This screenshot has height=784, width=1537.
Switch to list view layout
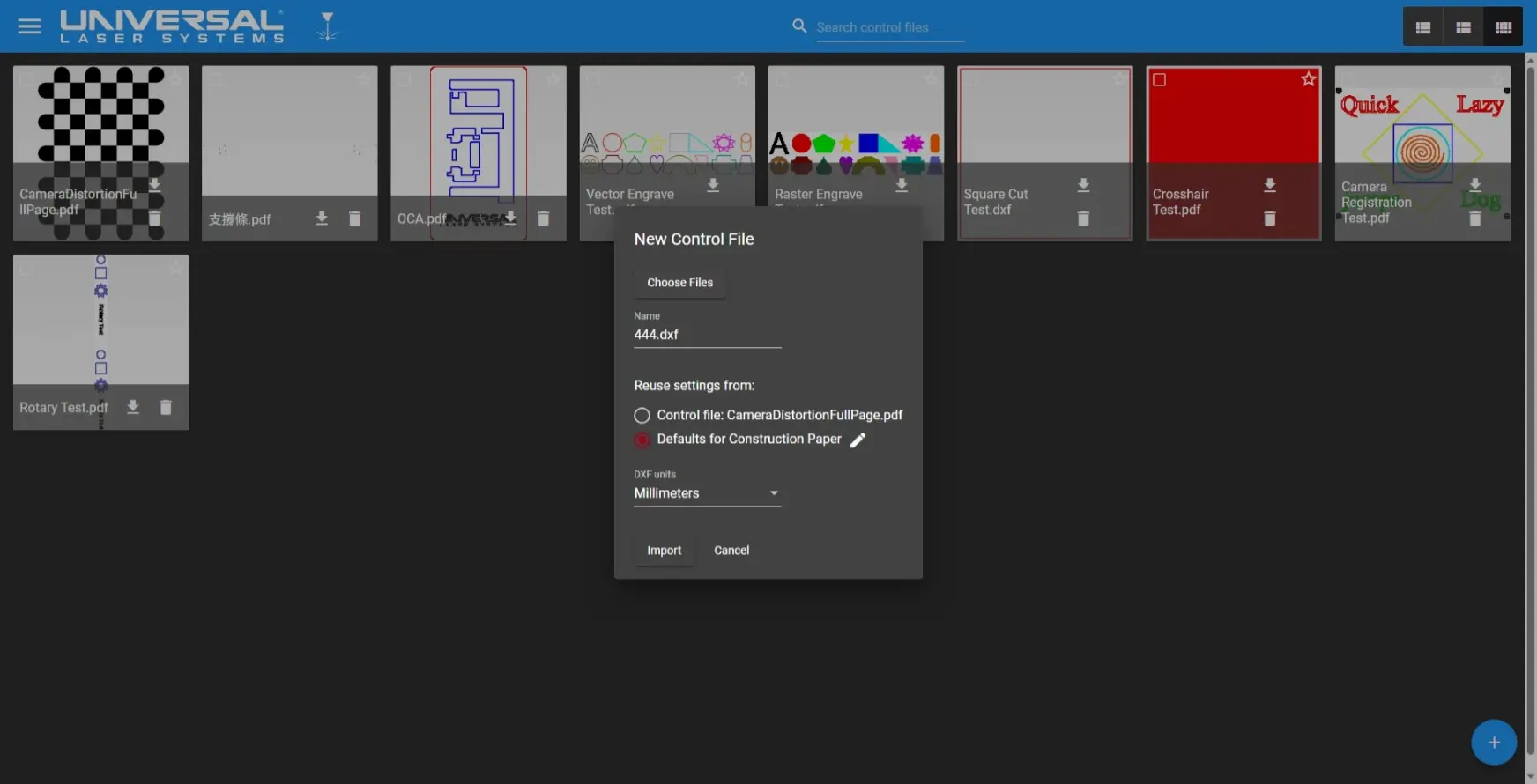1422,27
